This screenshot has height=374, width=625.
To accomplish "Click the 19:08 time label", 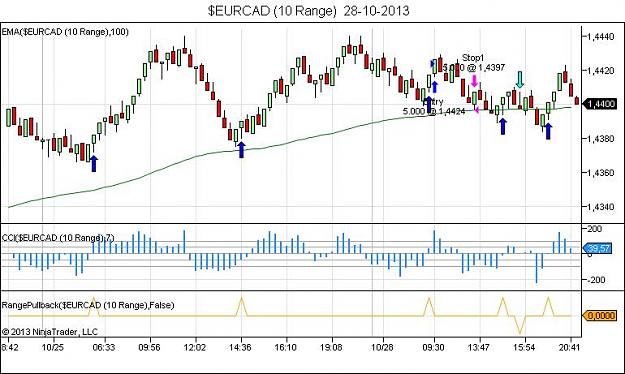I will (331, 347).
